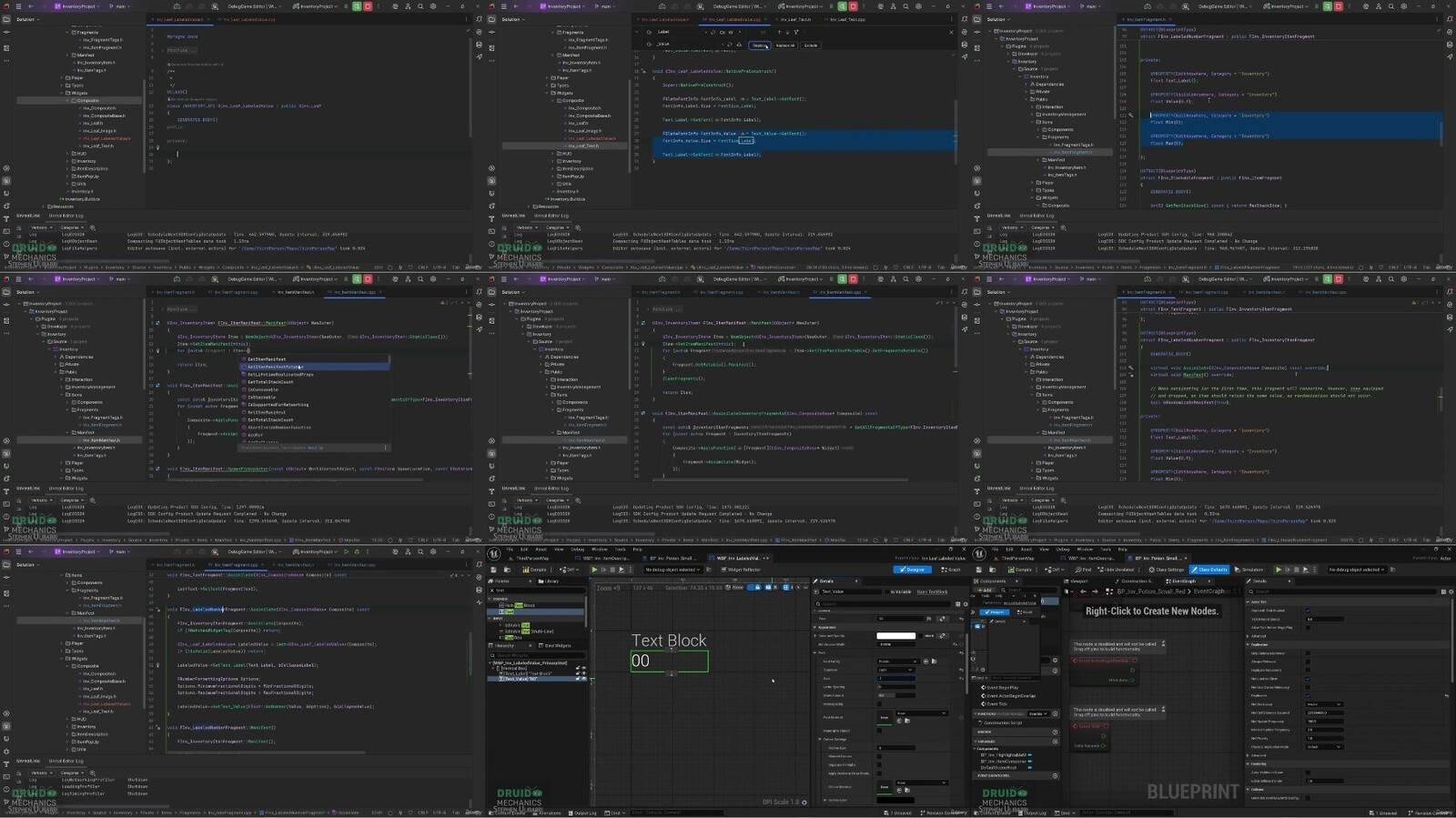Click the white Color and Opacity swatch
The image size is (1456, 818).
pyautogui.click(x=895, y=636)
